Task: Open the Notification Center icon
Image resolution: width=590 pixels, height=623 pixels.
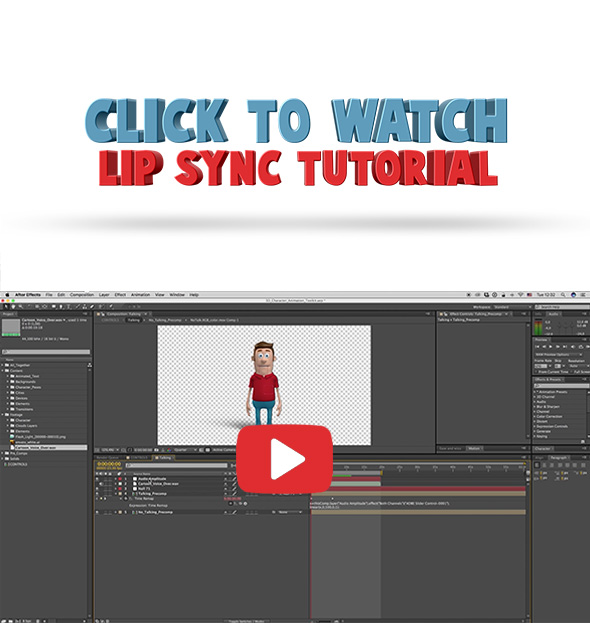Action: [x=584, y=294]
